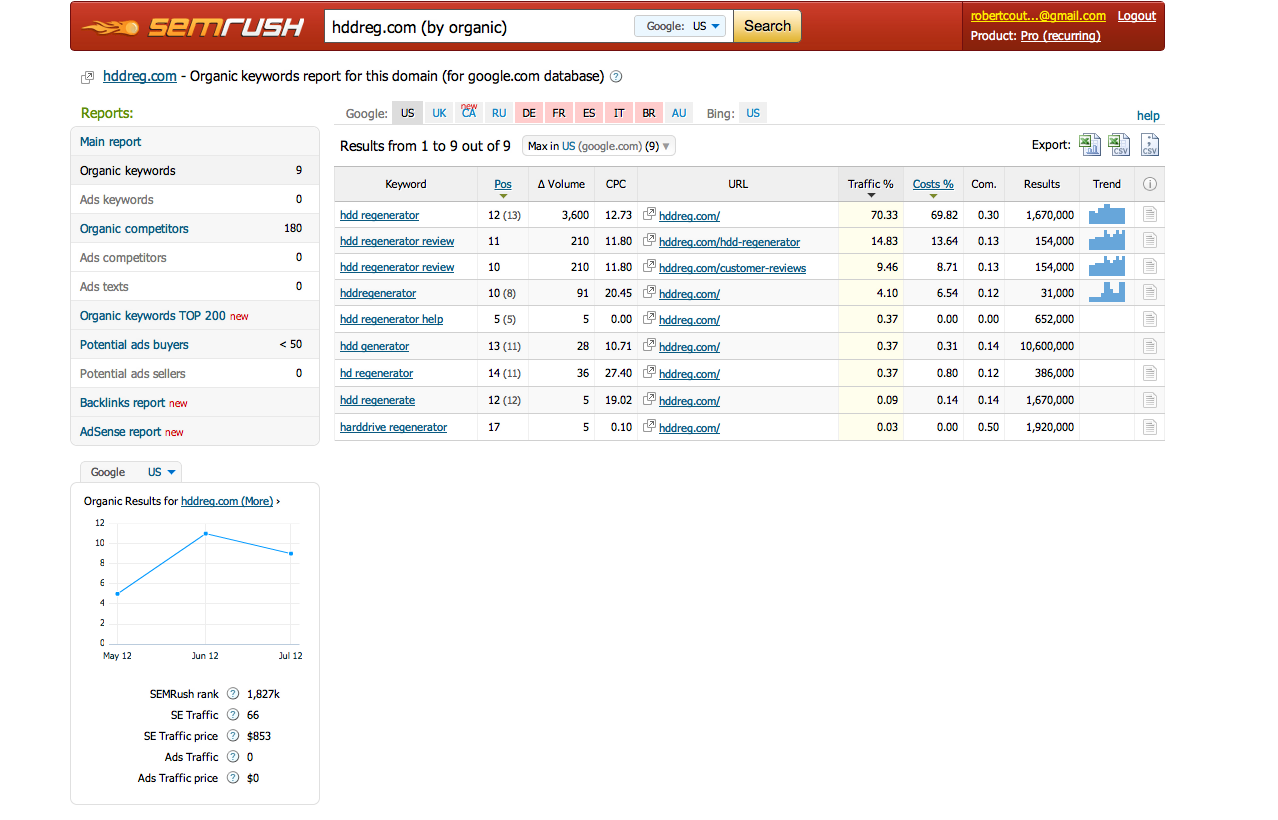
Task: Click the external link icon next to hddreg.com/customer-reviews
Action: tap(650, 267)
